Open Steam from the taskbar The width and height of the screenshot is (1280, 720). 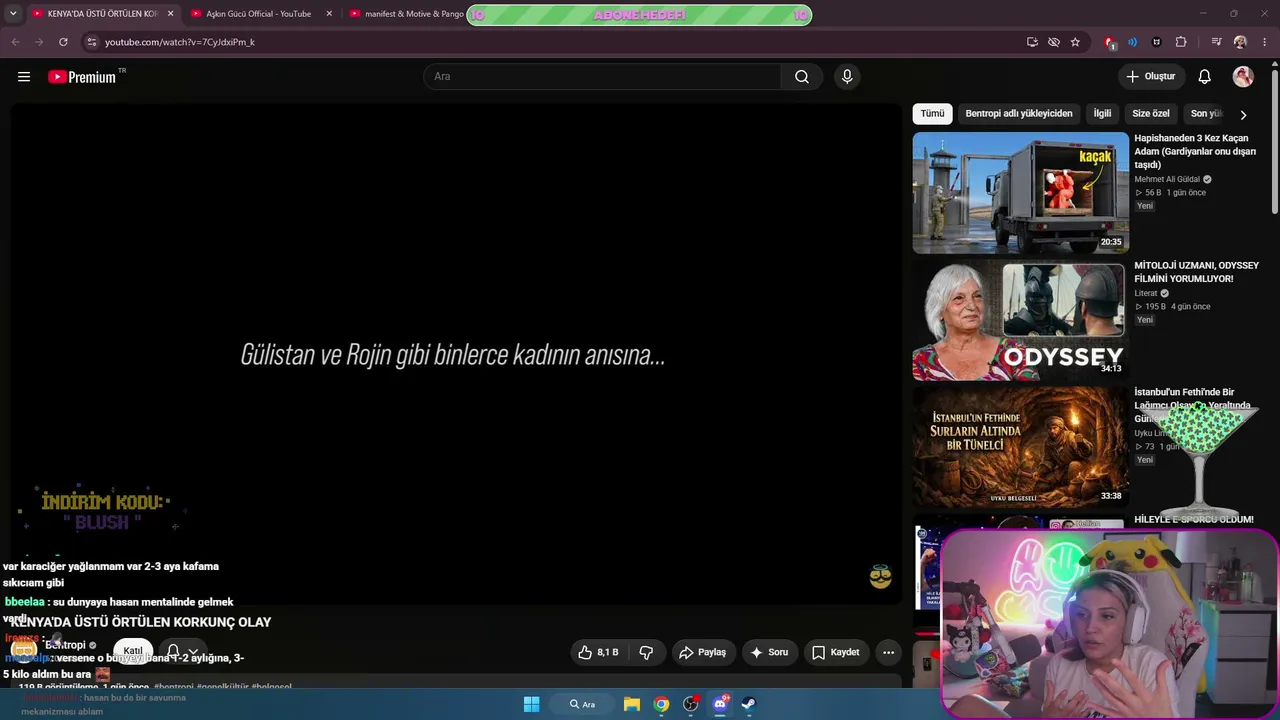click(748, 704)
